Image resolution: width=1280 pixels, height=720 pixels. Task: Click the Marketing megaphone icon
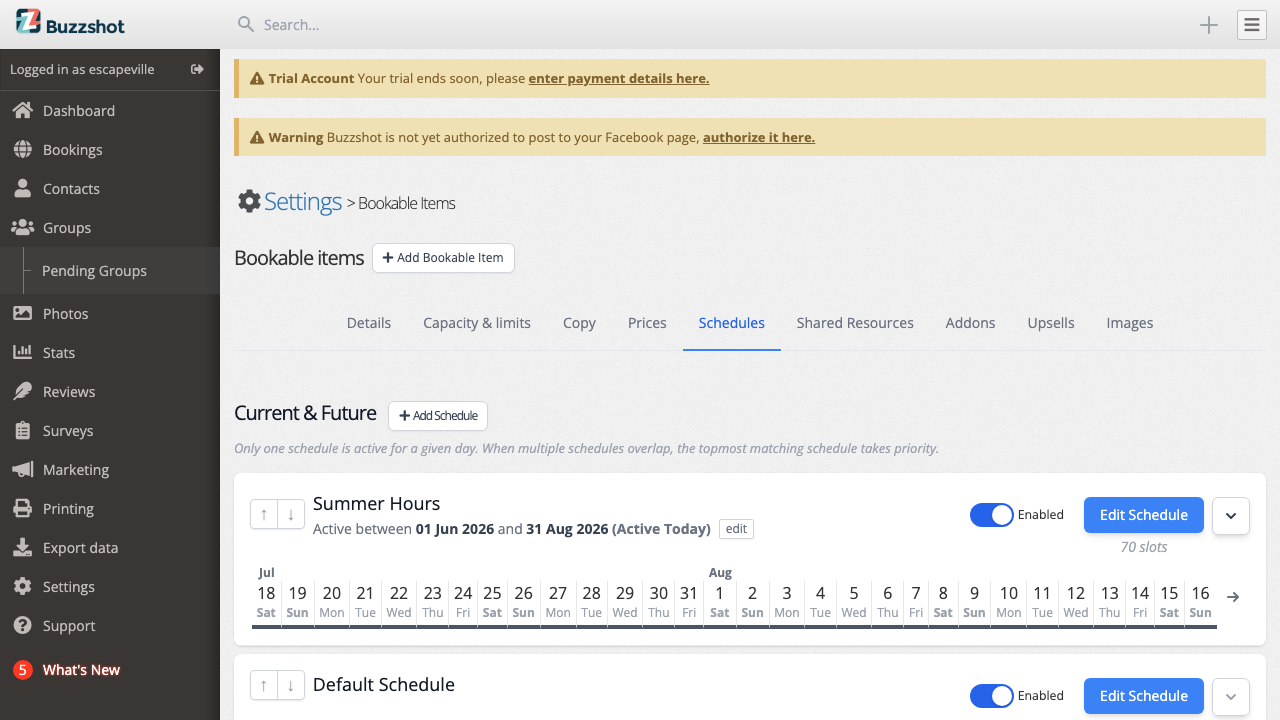click(22, 469)
